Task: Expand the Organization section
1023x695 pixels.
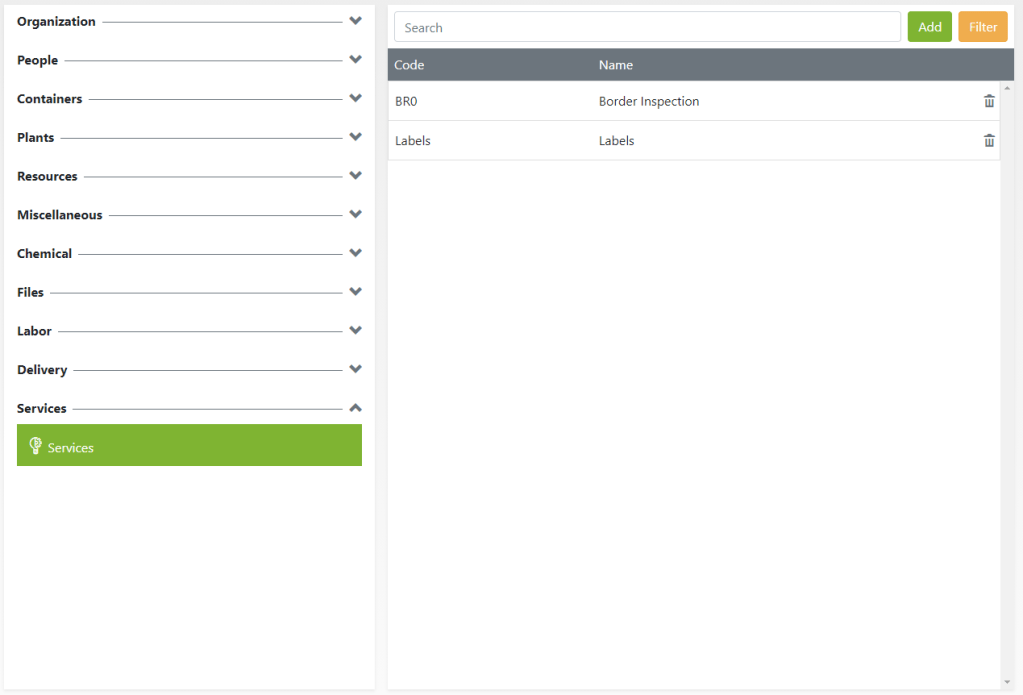Action: [355, 21]
